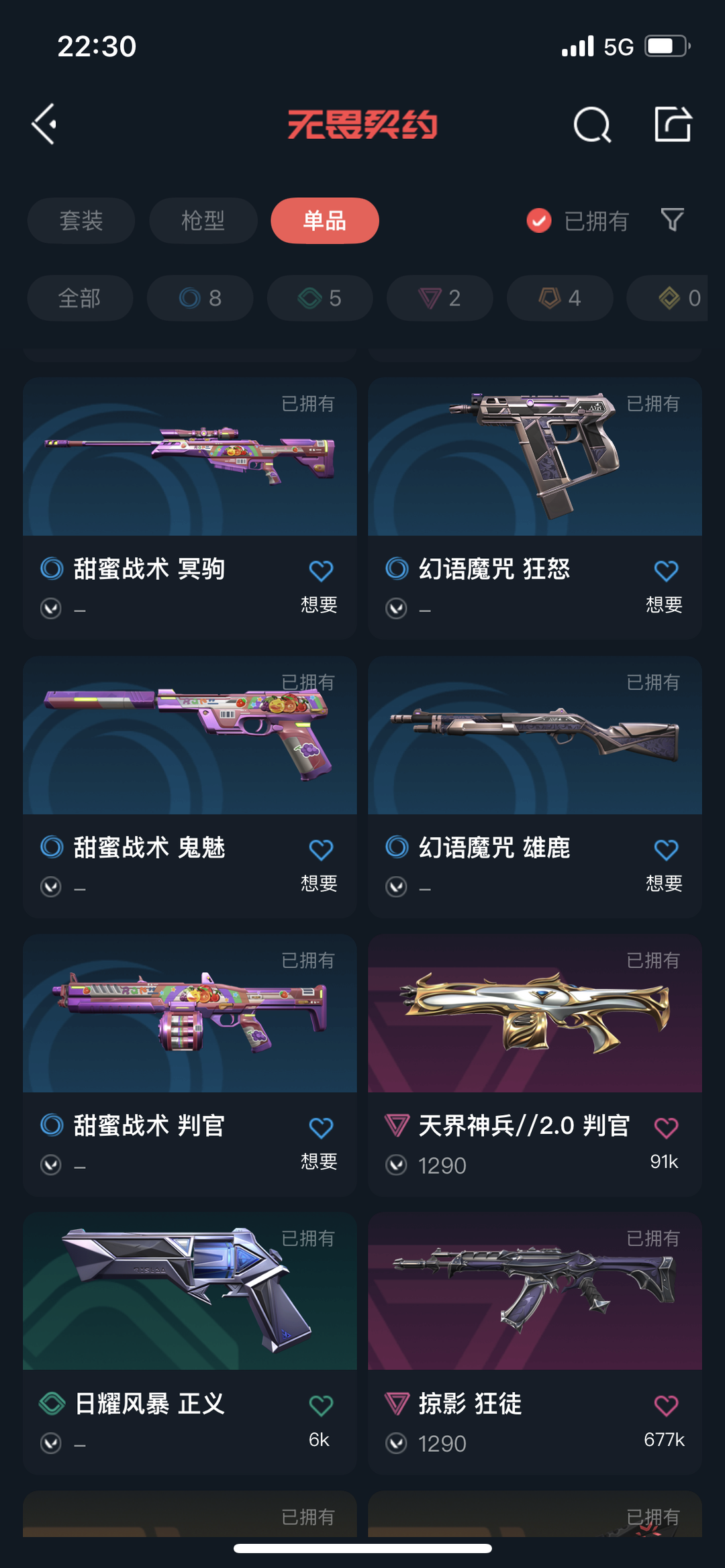Switch to the 枪型 tab
Image resolution: width=725 pixels, height=1568 pixels.
tap(203, 220)
